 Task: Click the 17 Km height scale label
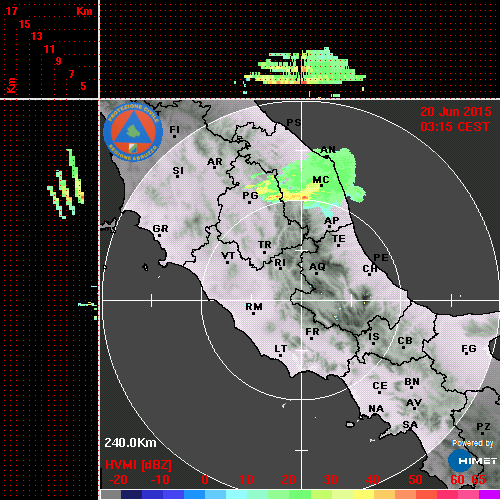(11, 11)
